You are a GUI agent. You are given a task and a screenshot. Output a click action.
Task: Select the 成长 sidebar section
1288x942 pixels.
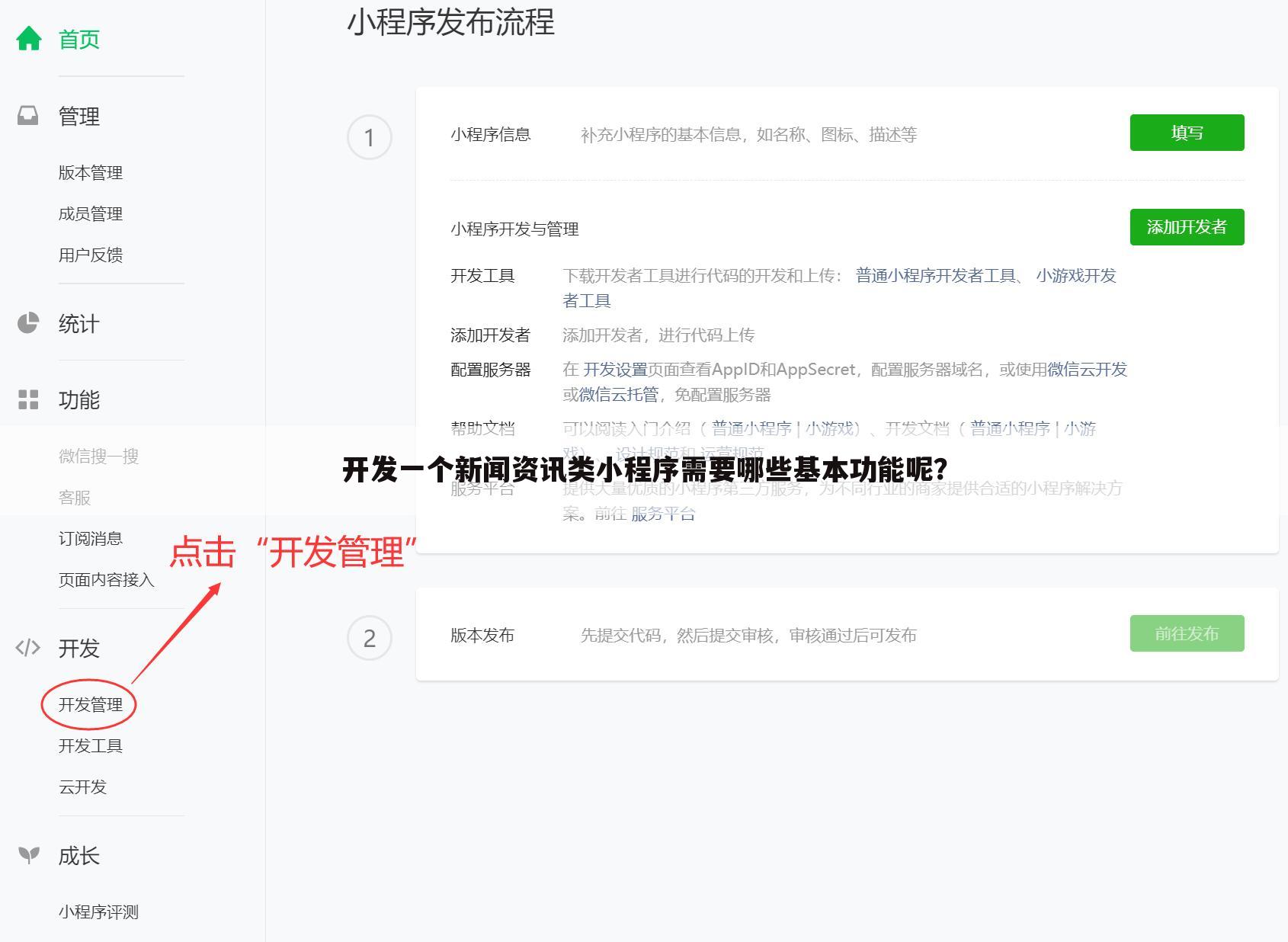click(79, 856)
